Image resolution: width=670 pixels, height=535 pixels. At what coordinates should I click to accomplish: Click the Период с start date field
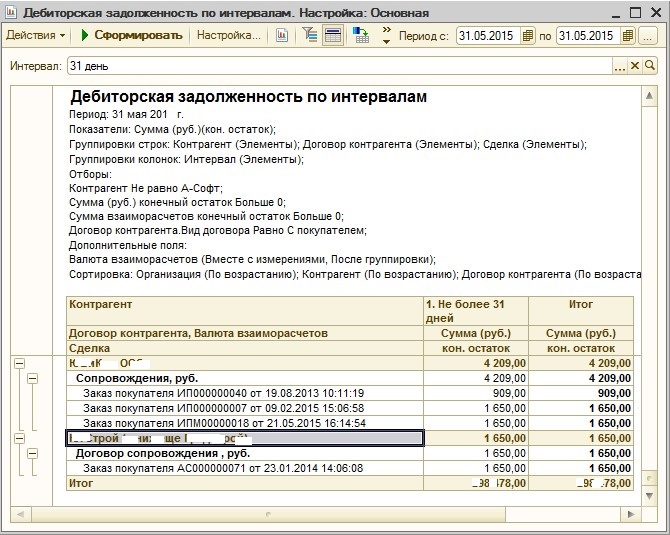488,35
